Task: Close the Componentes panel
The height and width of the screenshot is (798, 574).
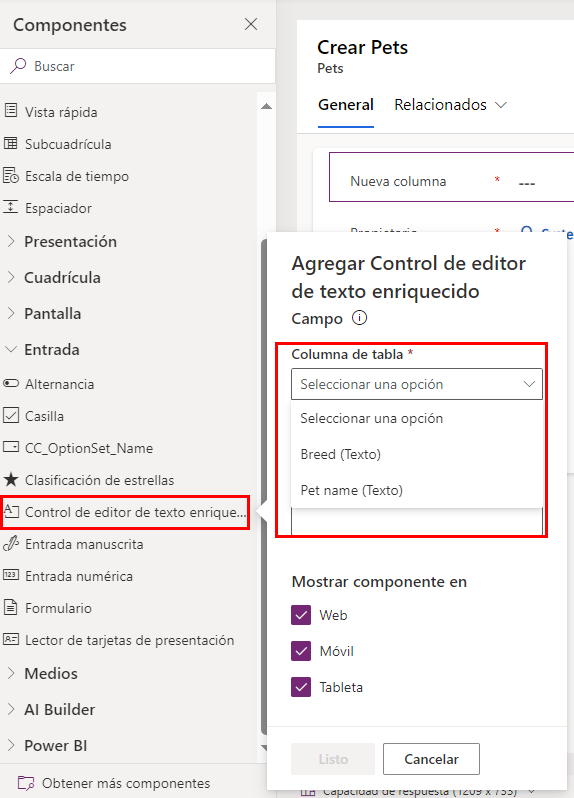Action: point(251,24)
